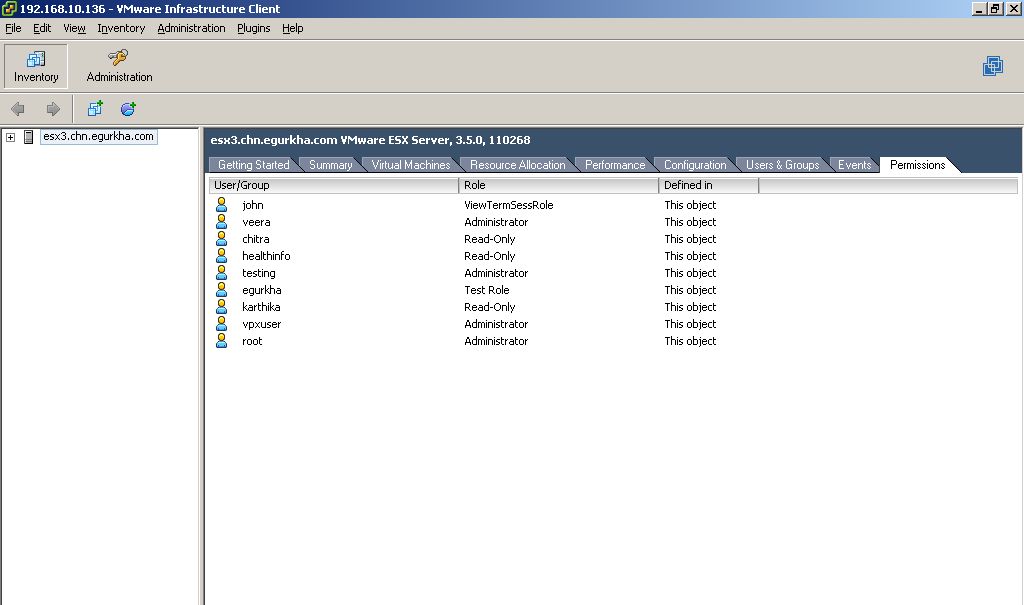Click the app icon in the title bar
The width and height of the screenshot is (1024, 605).
click(x=9, y=8)
